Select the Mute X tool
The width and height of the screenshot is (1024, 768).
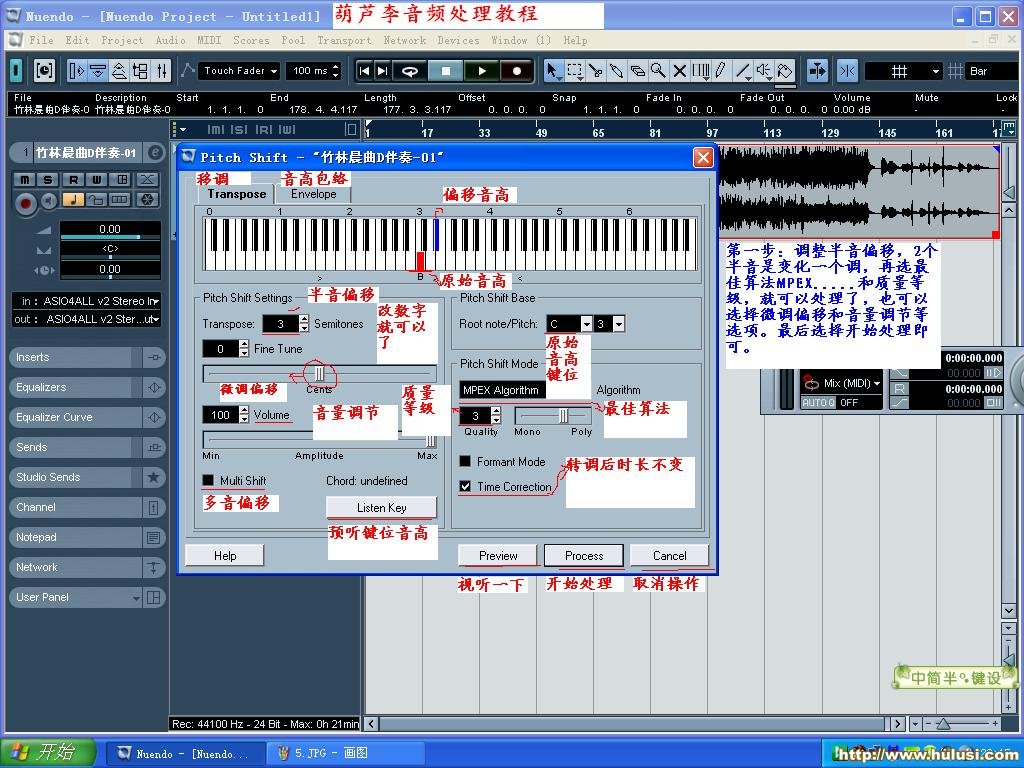coord(679,71)
